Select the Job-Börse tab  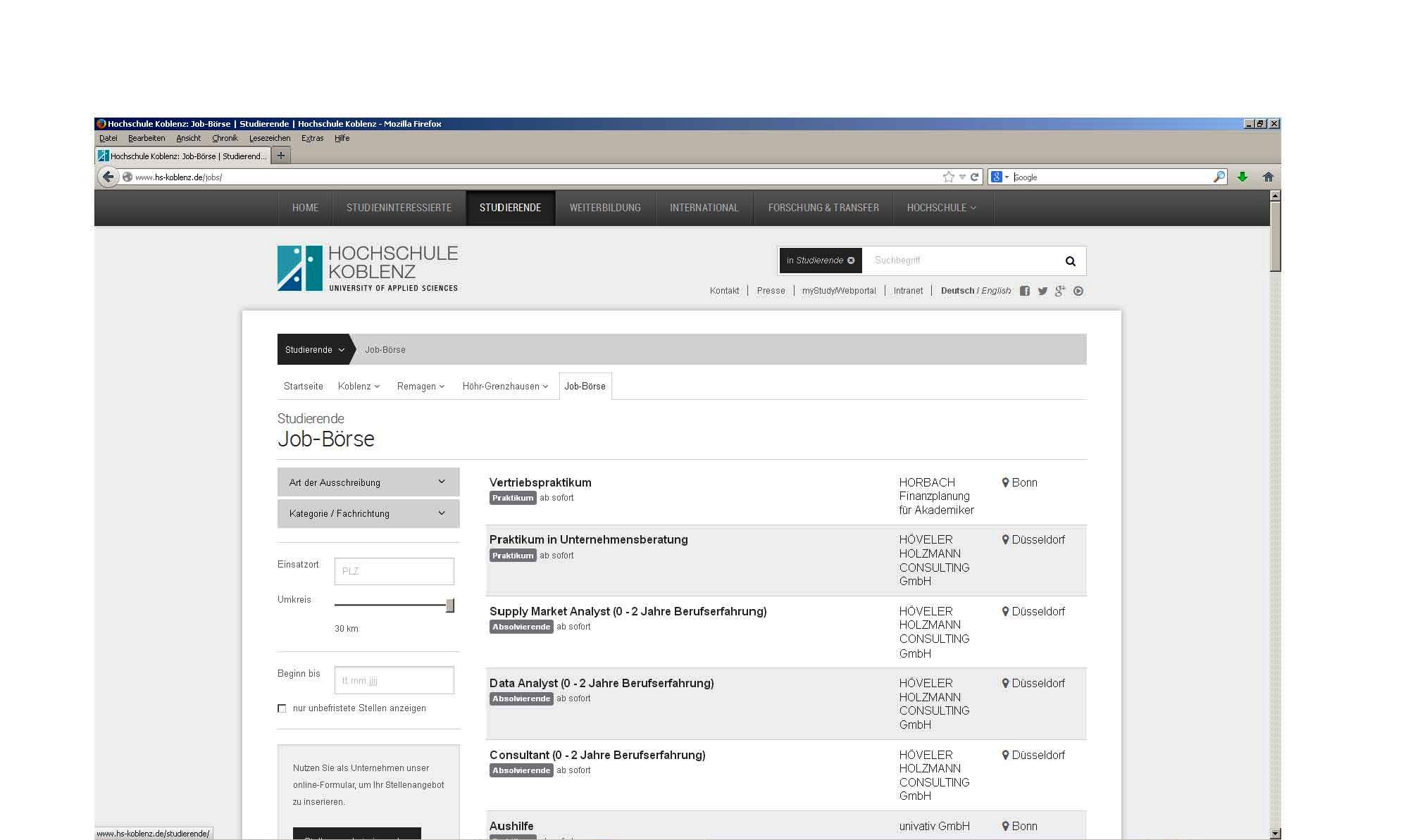585,386
